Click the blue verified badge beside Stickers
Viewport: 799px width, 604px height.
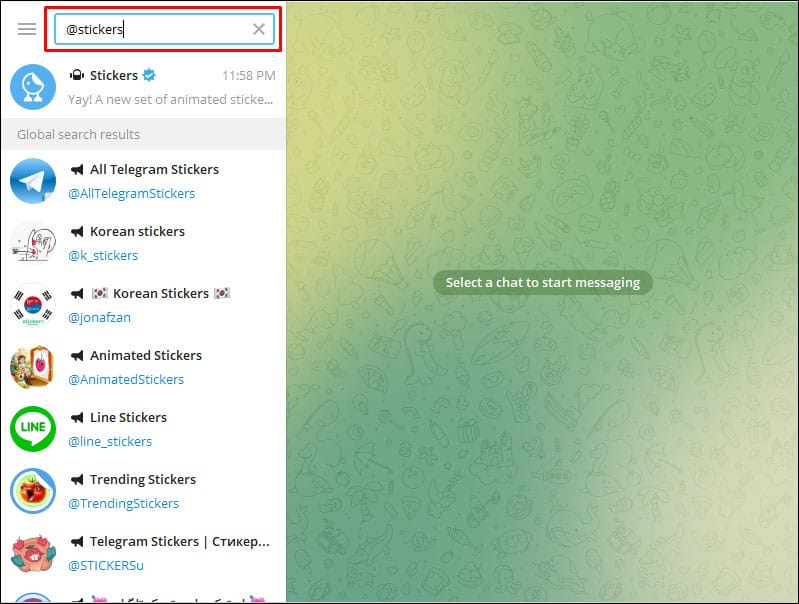[149, 76]
